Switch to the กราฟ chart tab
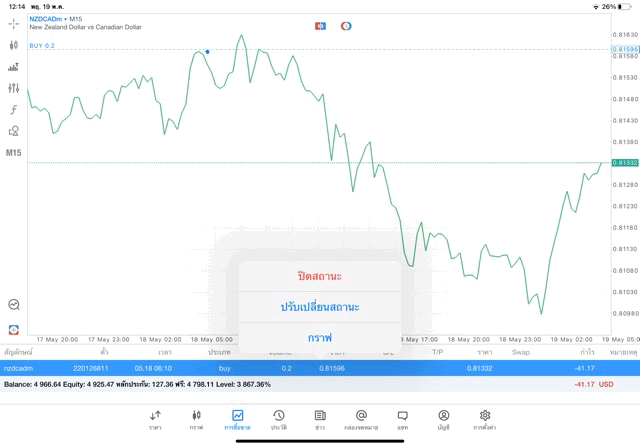The image size is (640, 447). click(x=196, y=419)
